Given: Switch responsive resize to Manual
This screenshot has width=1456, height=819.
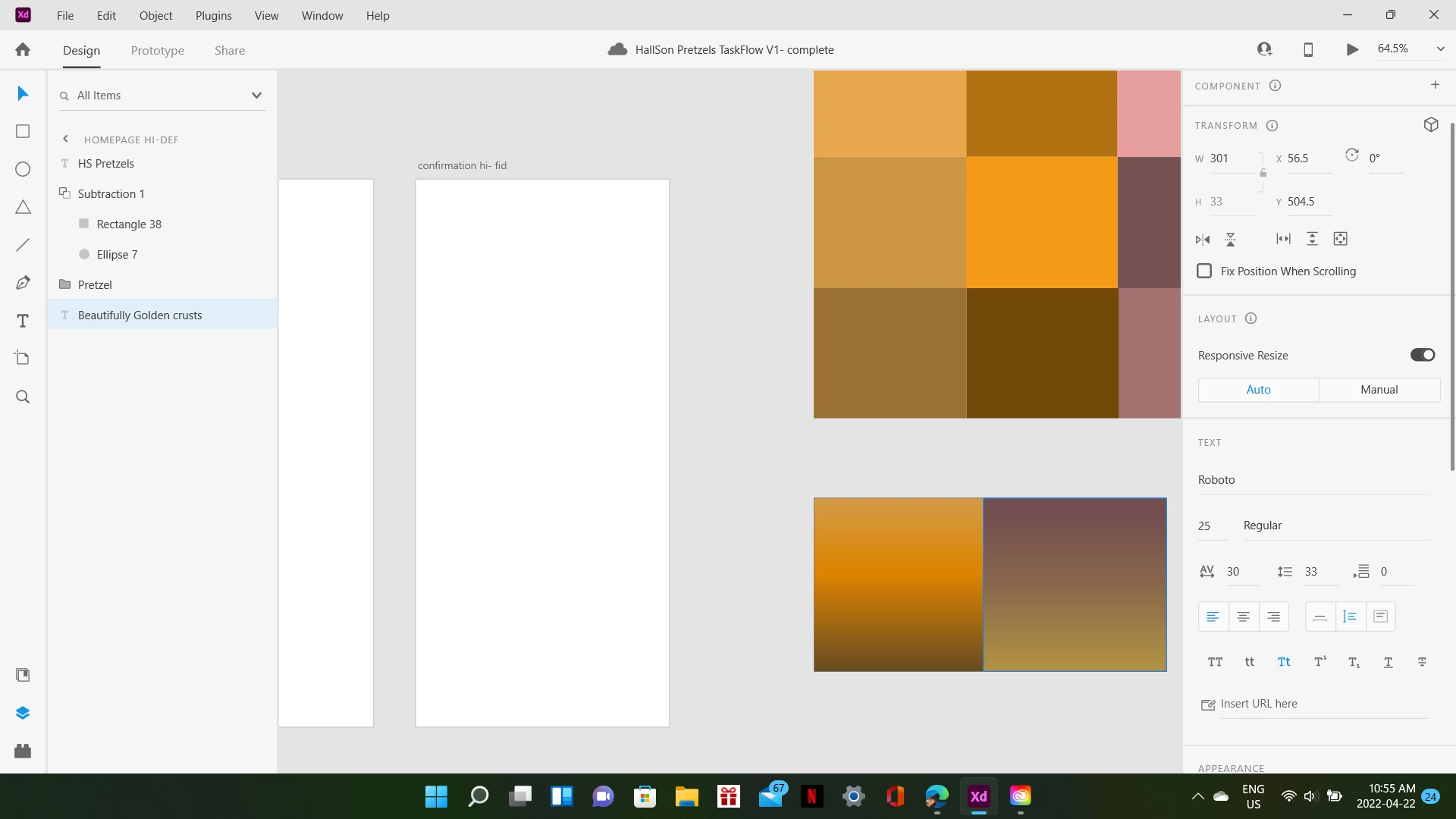Looking at the screenshot, I should coord(1379,390).
